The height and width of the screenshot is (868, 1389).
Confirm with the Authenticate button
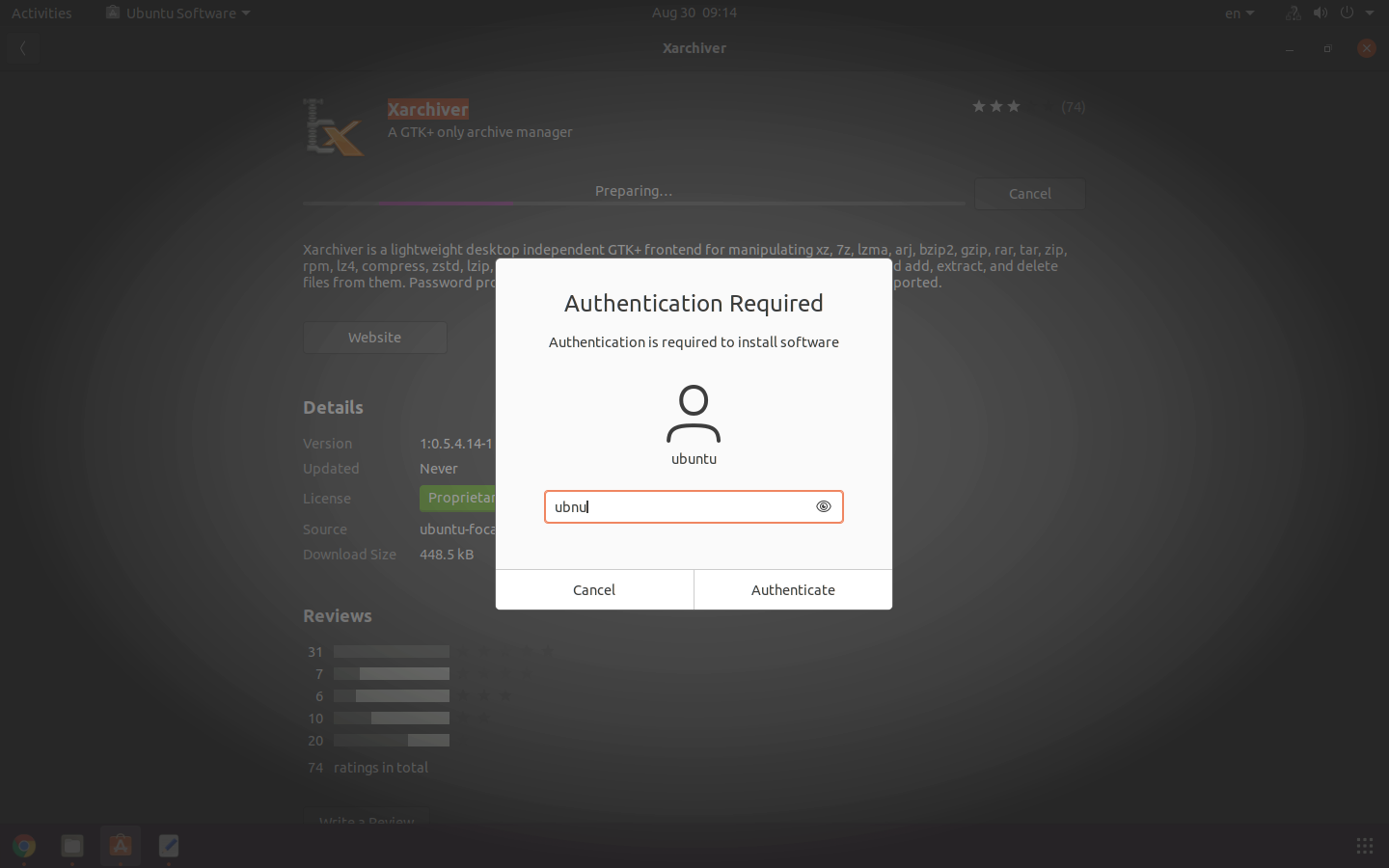(793, 589)
